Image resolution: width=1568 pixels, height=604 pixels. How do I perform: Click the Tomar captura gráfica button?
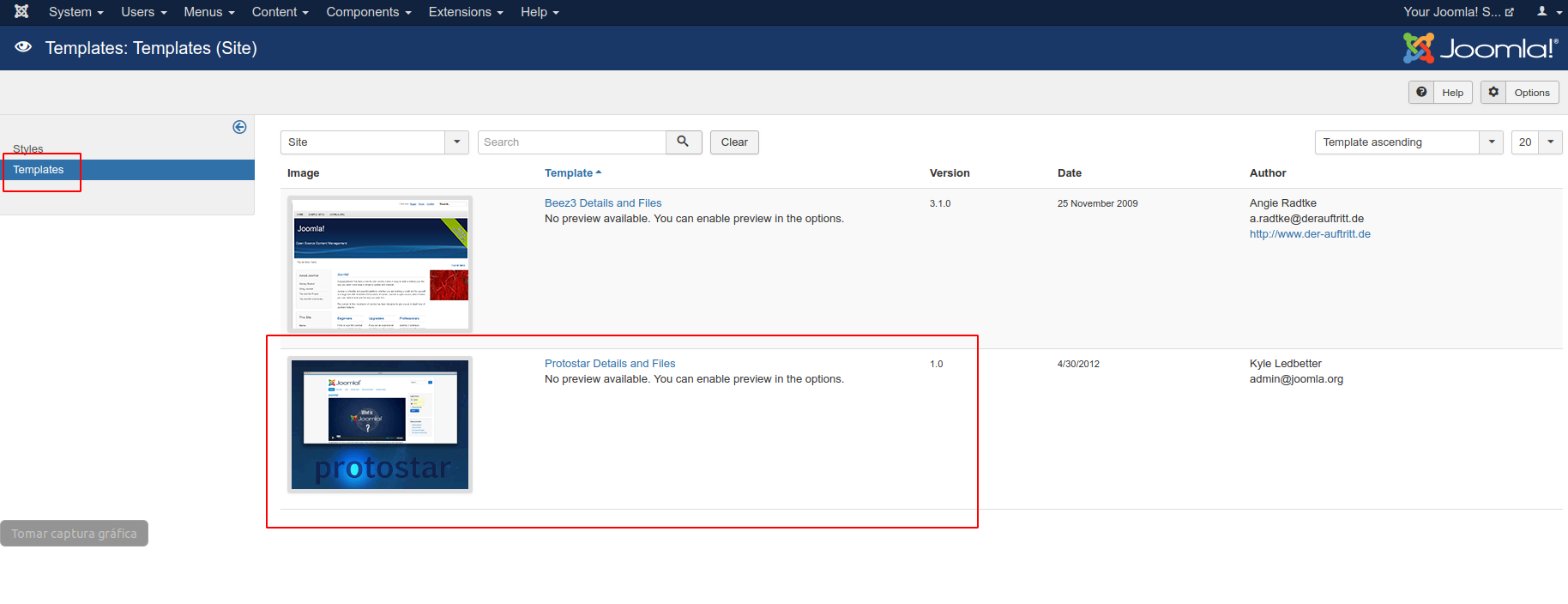pyautogui.click(x=74, y=534)
